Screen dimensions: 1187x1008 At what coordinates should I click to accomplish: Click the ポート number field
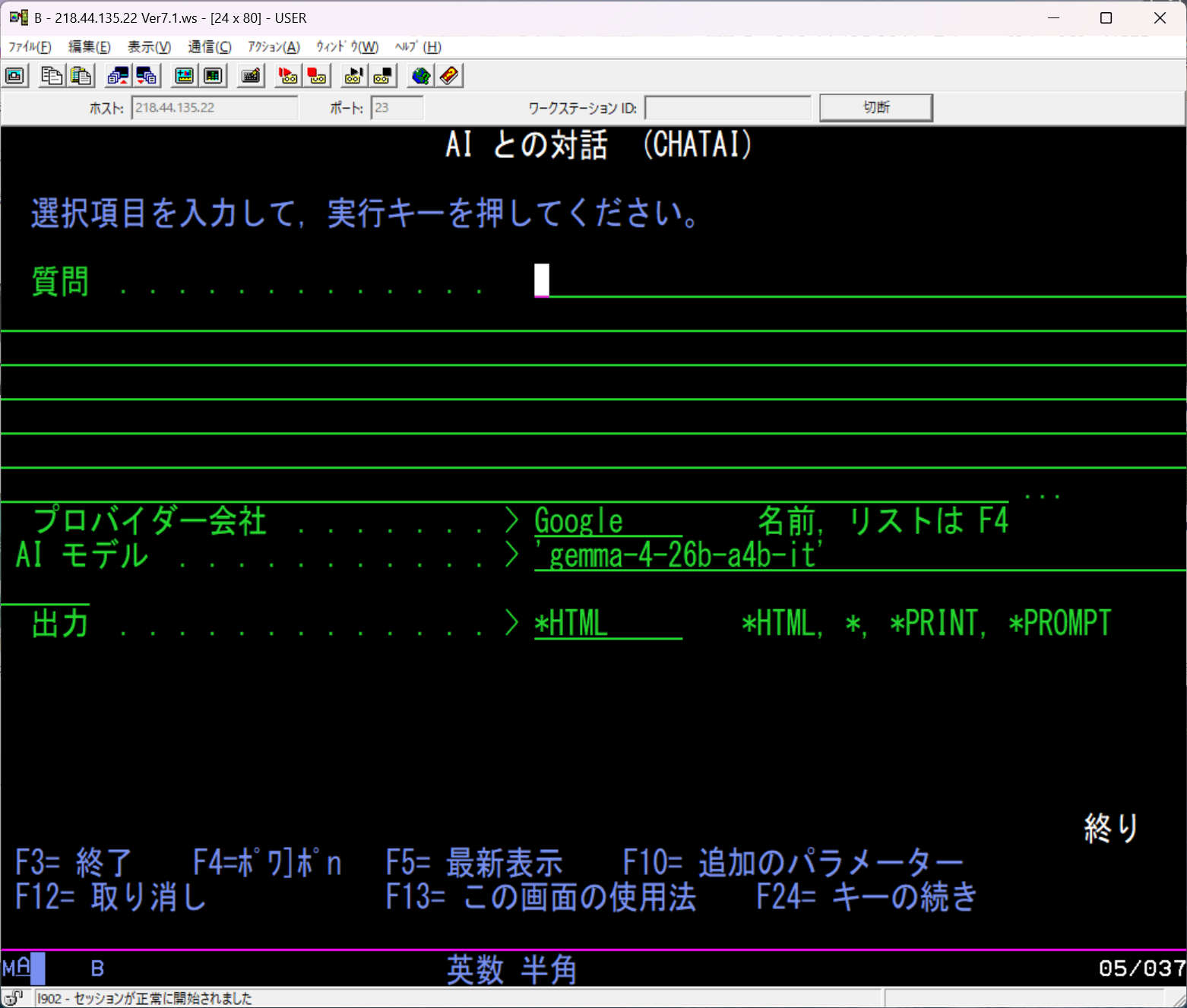[x=397, y=108]
